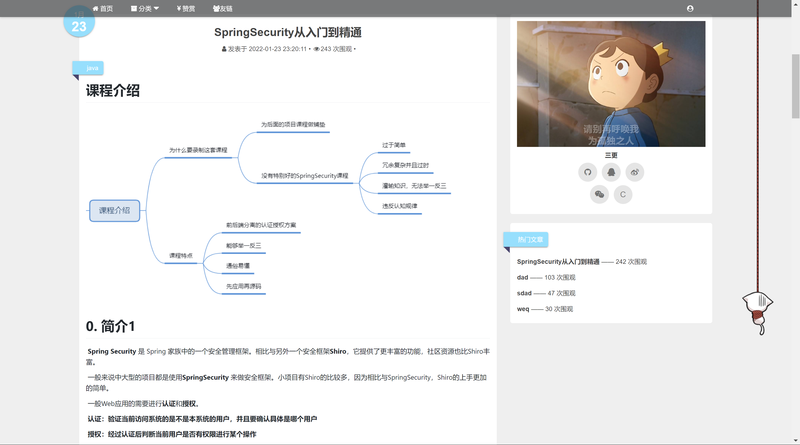Screen dimensions: 800x445
Task: Open the 赞赏 reward menu item
Action: pos(186,8)
